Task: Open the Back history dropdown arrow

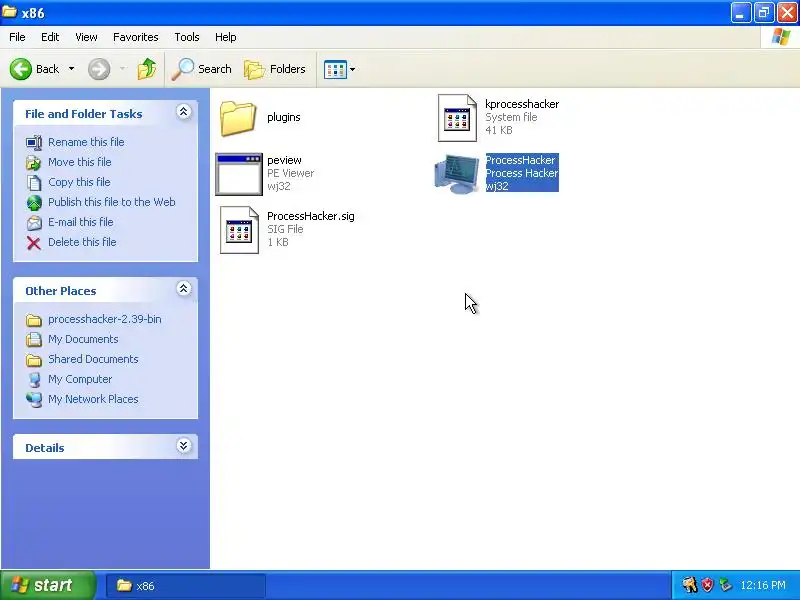Action: (x=71, y=69)
